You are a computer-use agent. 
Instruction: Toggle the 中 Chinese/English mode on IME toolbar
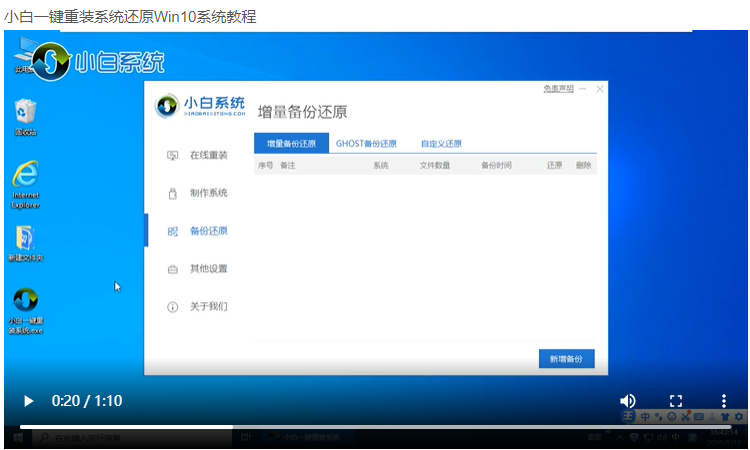coord(645,417)
